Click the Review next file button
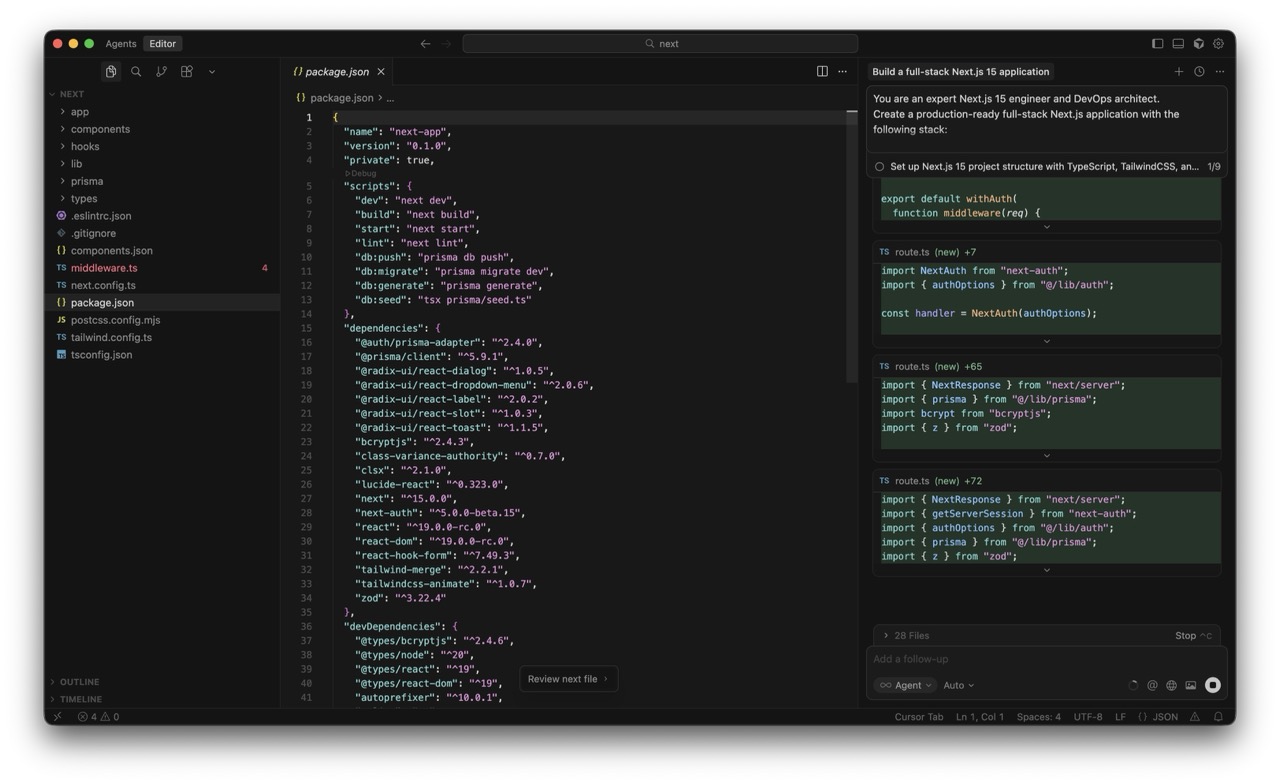The image size is (1280, 783). click(x=568, y=679)
